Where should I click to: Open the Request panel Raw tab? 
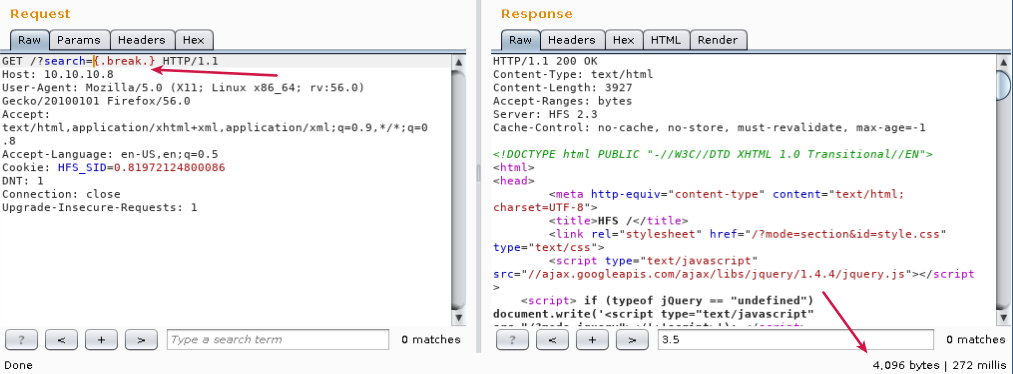pos(29,40)
